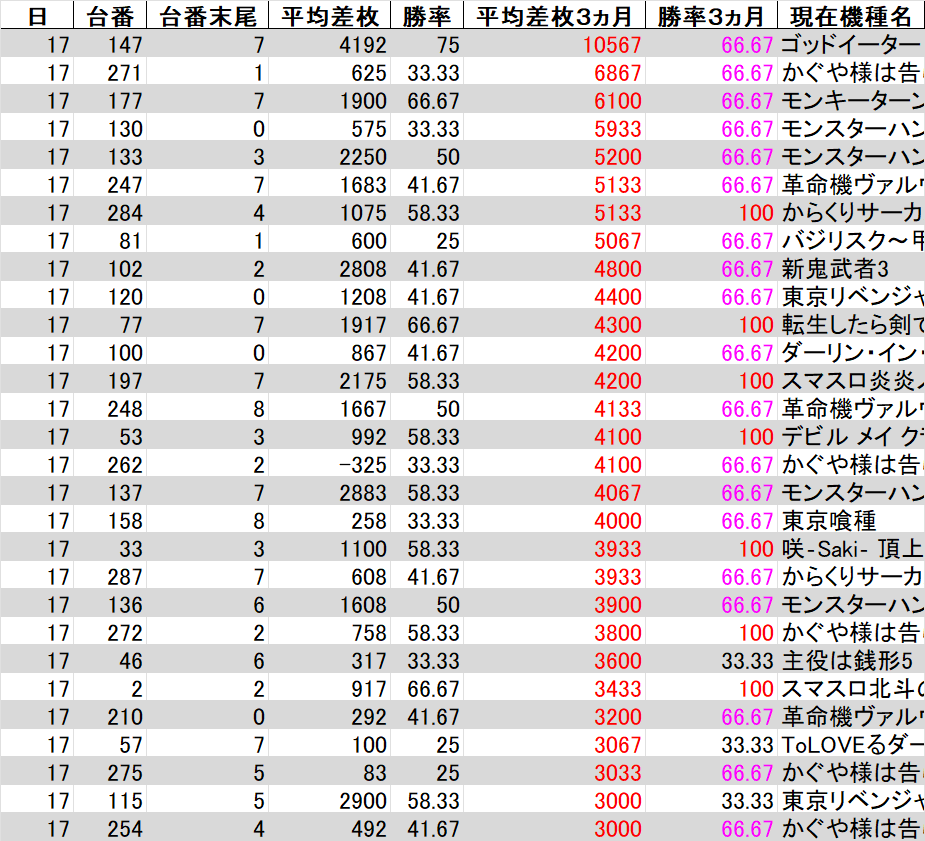Select the 転生したら剣 machine name cell
Viewport: 925px width, 841px height.
tap(851, 325)
